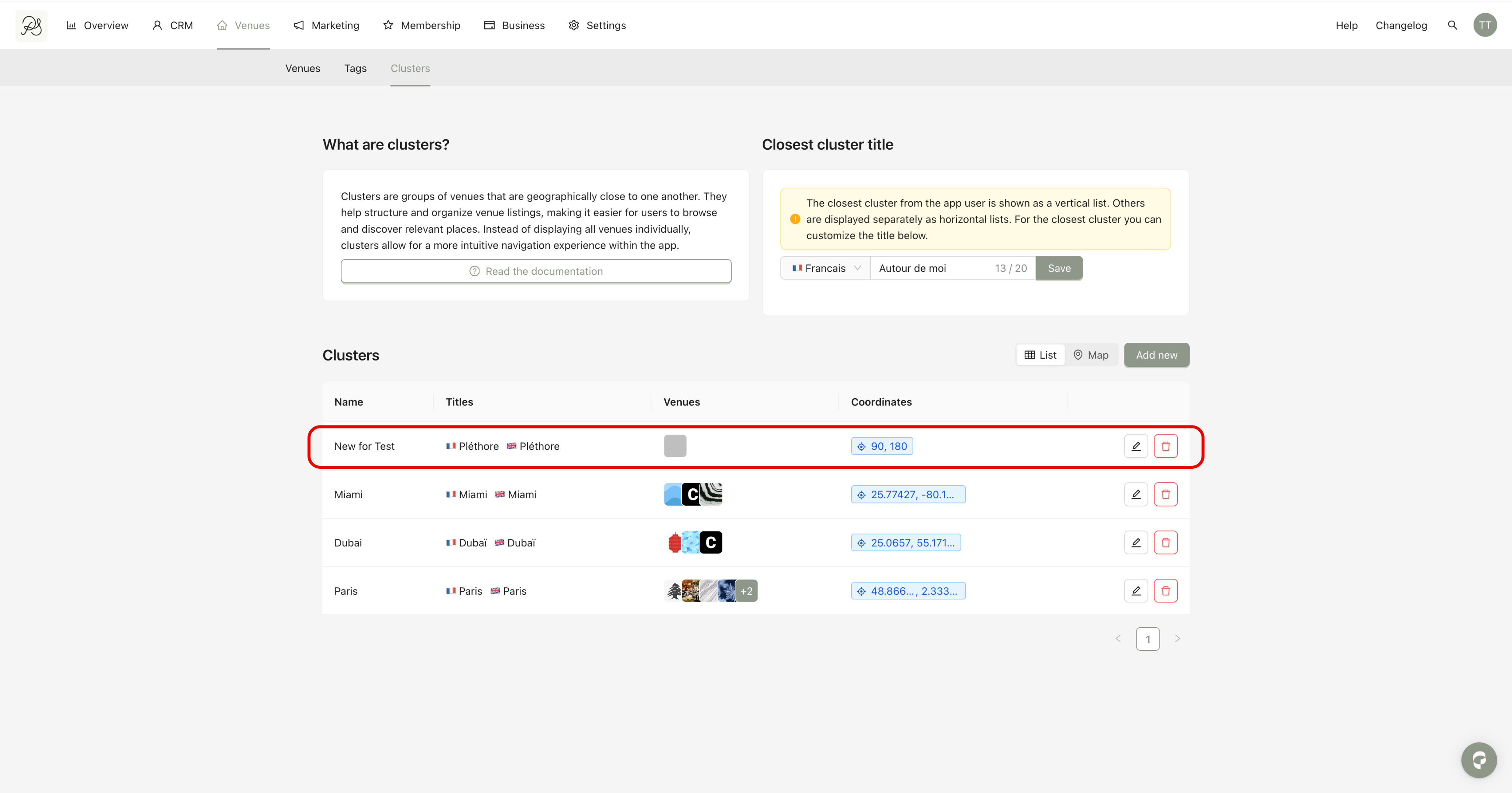
Task: Expand the Francais language dropdown
Action: (825, 268)
